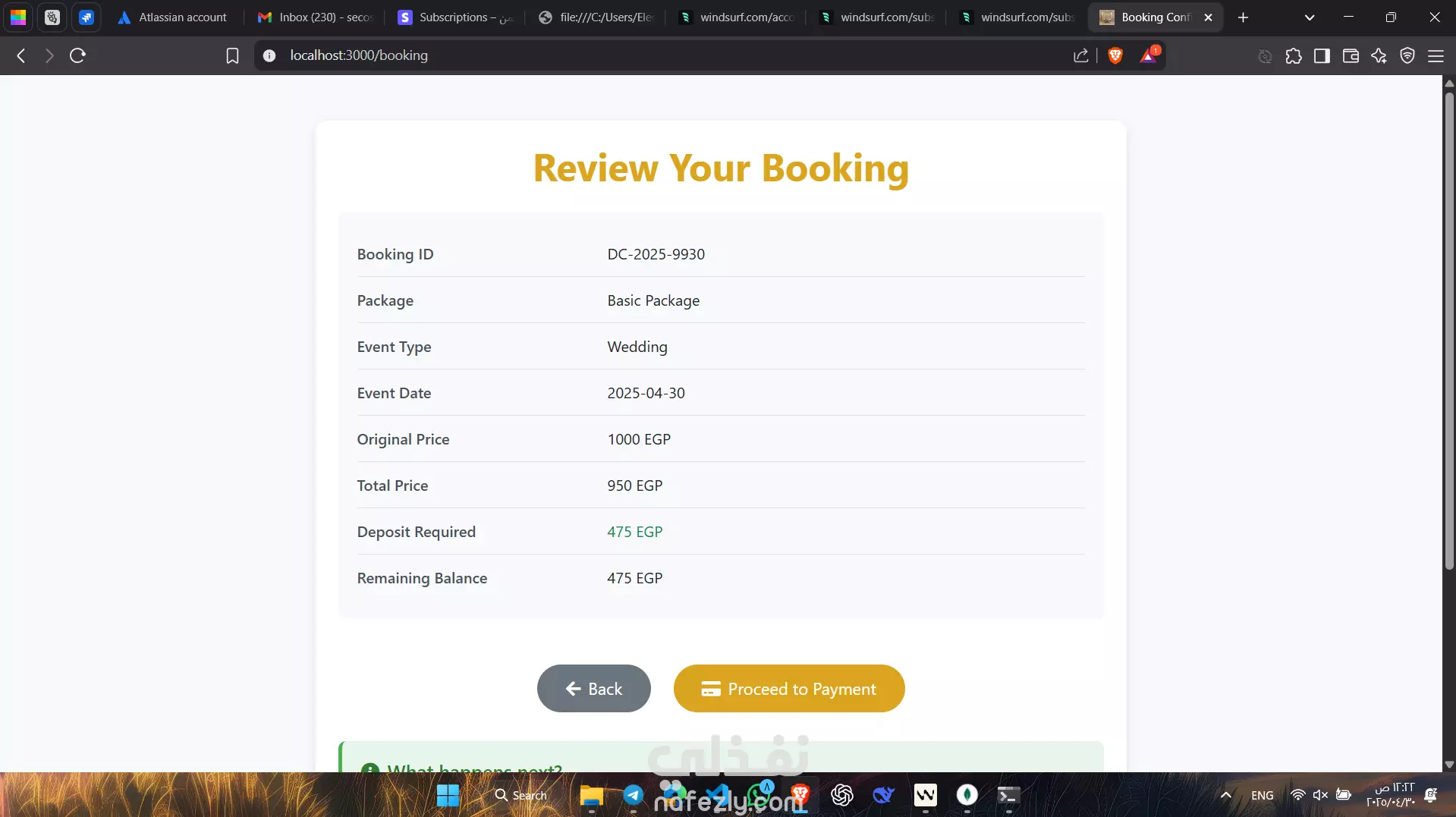Open the muted volume tray icon
This screenshot has height=817, width=1456.
[x=1320, y=795]
